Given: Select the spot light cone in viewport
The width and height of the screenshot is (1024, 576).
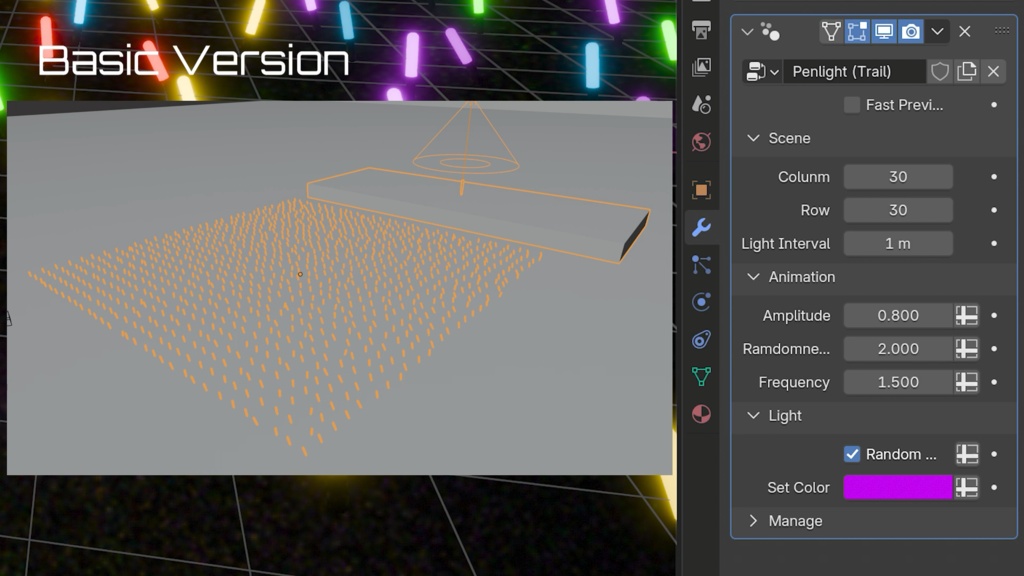Looking at the screenshot, I should tap(466, 138).
